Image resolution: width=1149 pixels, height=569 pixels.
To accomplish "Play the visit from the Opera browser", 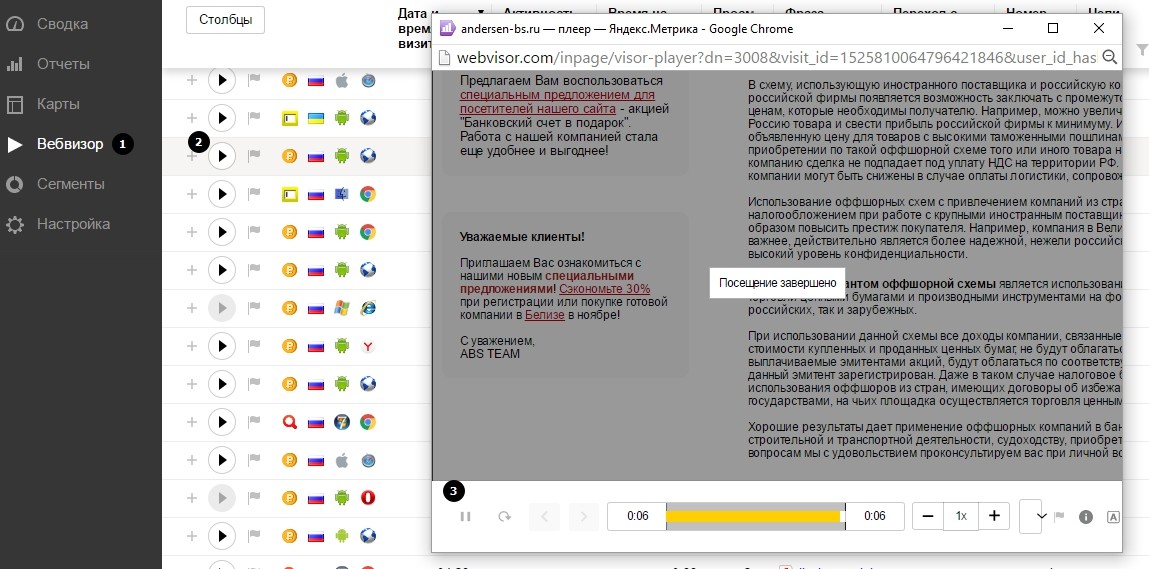I will coord(222,498).
